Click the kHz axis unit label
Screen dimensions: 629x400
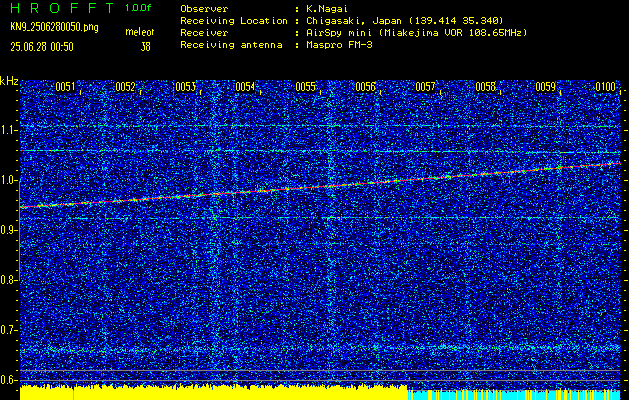coord(9,81)
